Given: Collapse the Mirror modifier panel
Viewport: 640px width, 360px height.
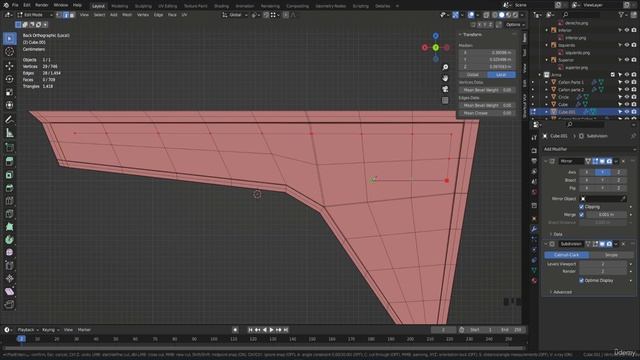Looking at the screenshot, I should (546, 161).
